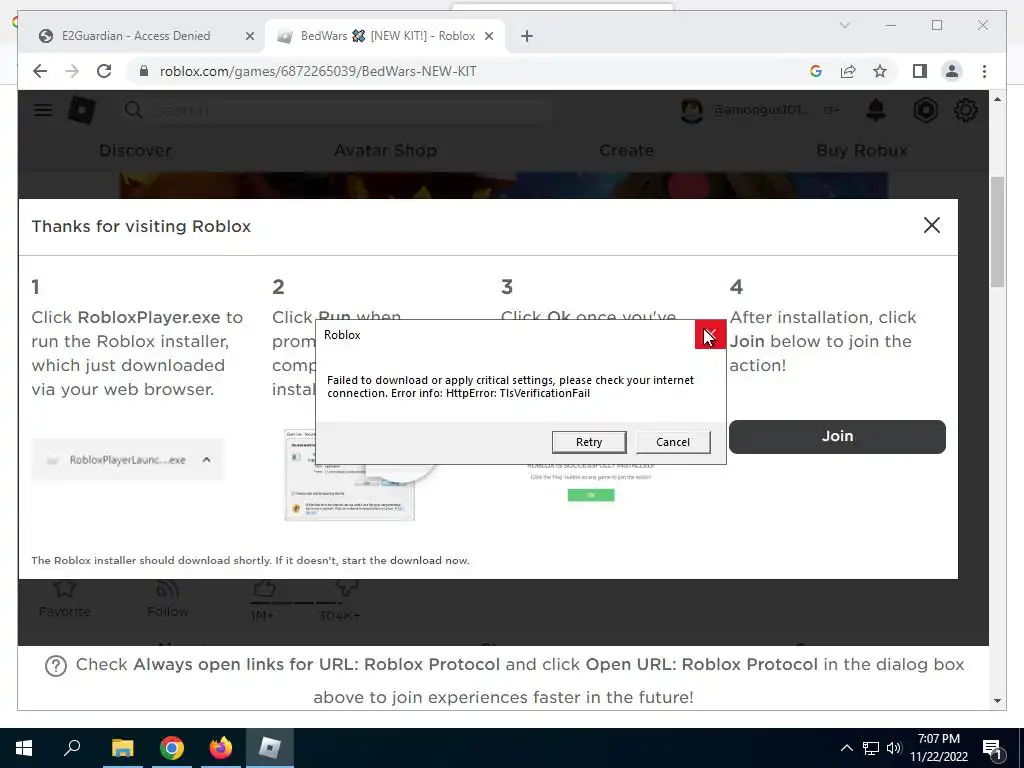
Task: Open the Roblox hamburger menu
Action: (43, 110)
